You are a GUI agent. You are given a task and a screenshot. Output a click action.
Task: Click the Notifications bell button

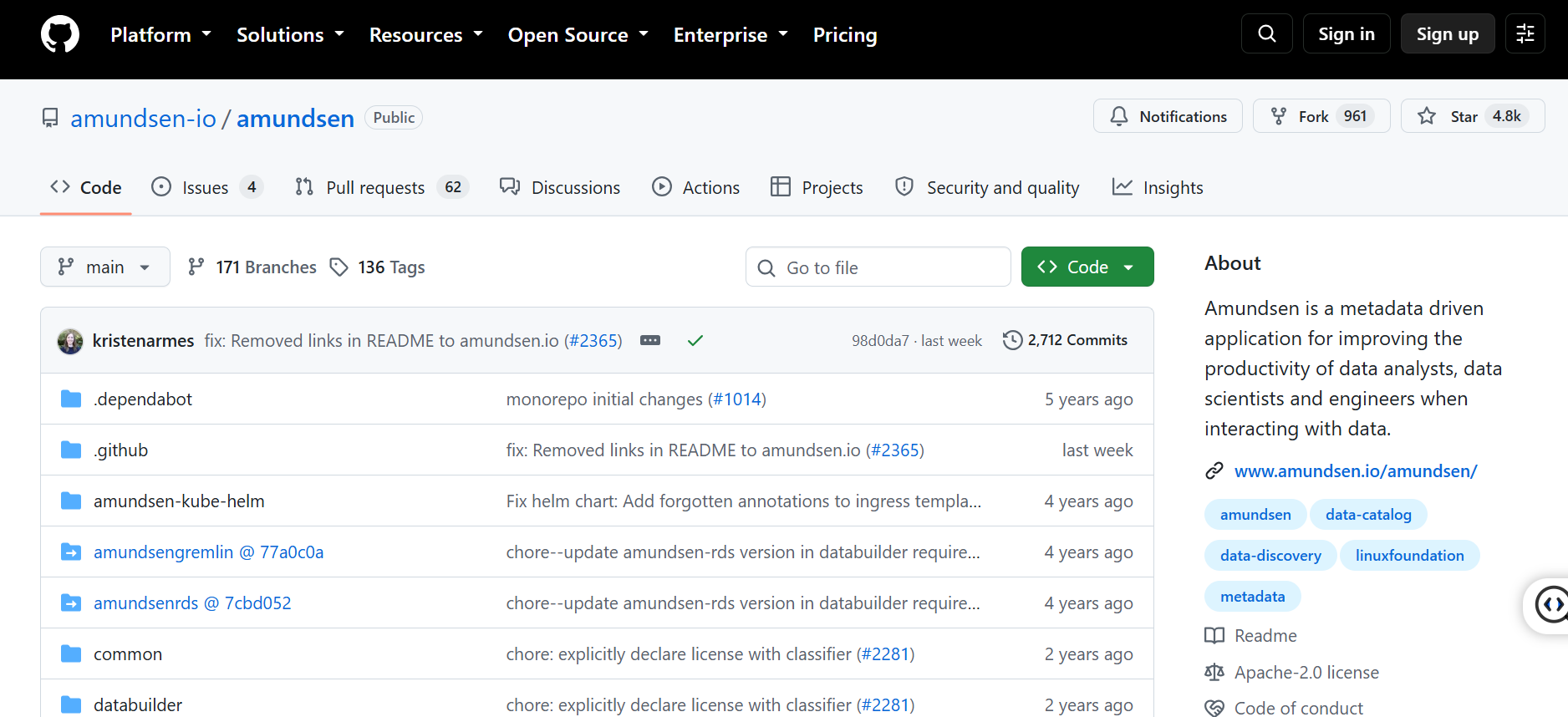tap(1168, 116)
